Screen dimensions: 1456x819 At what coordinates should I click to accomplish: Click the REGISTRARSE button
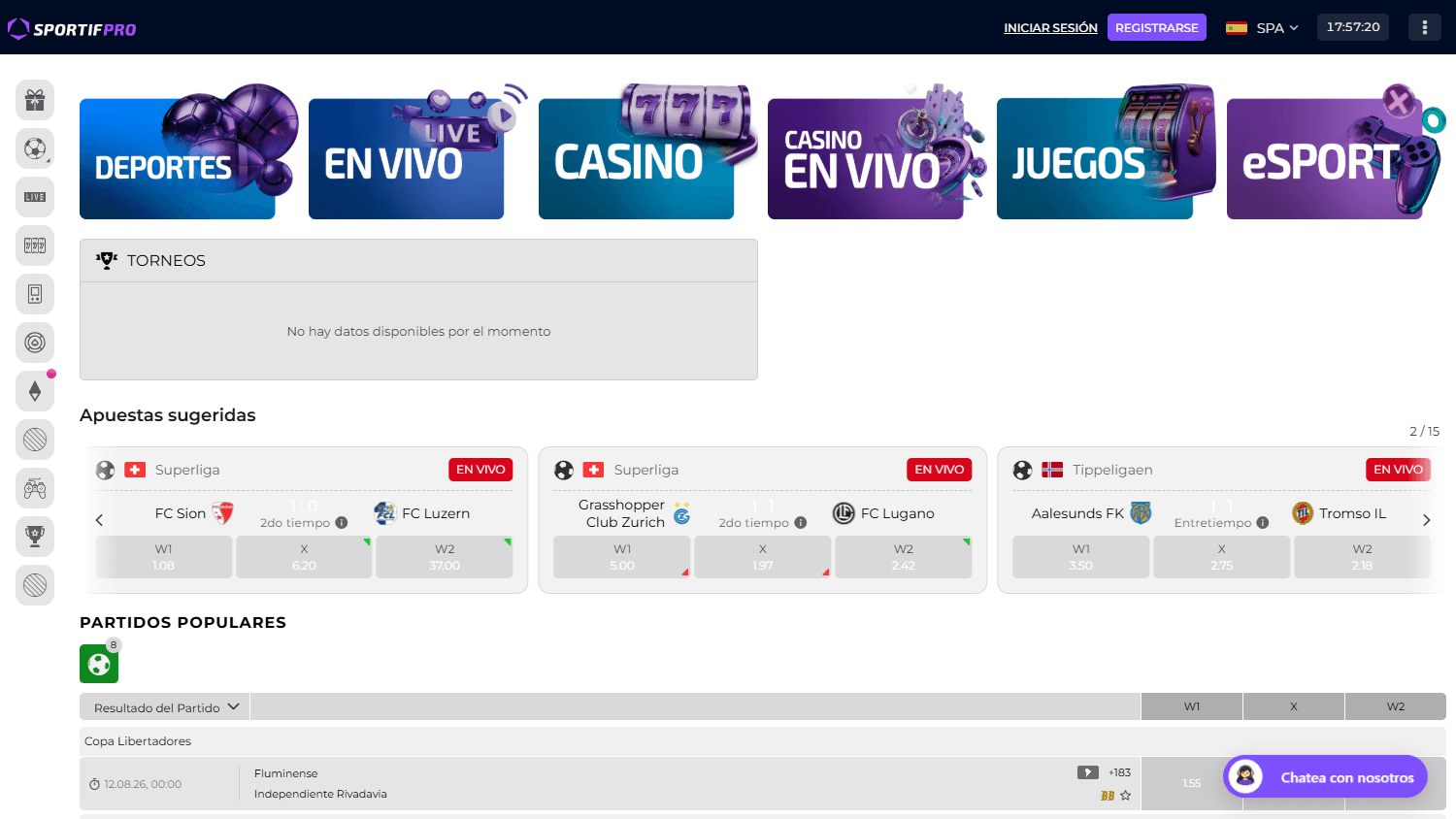1157,27
